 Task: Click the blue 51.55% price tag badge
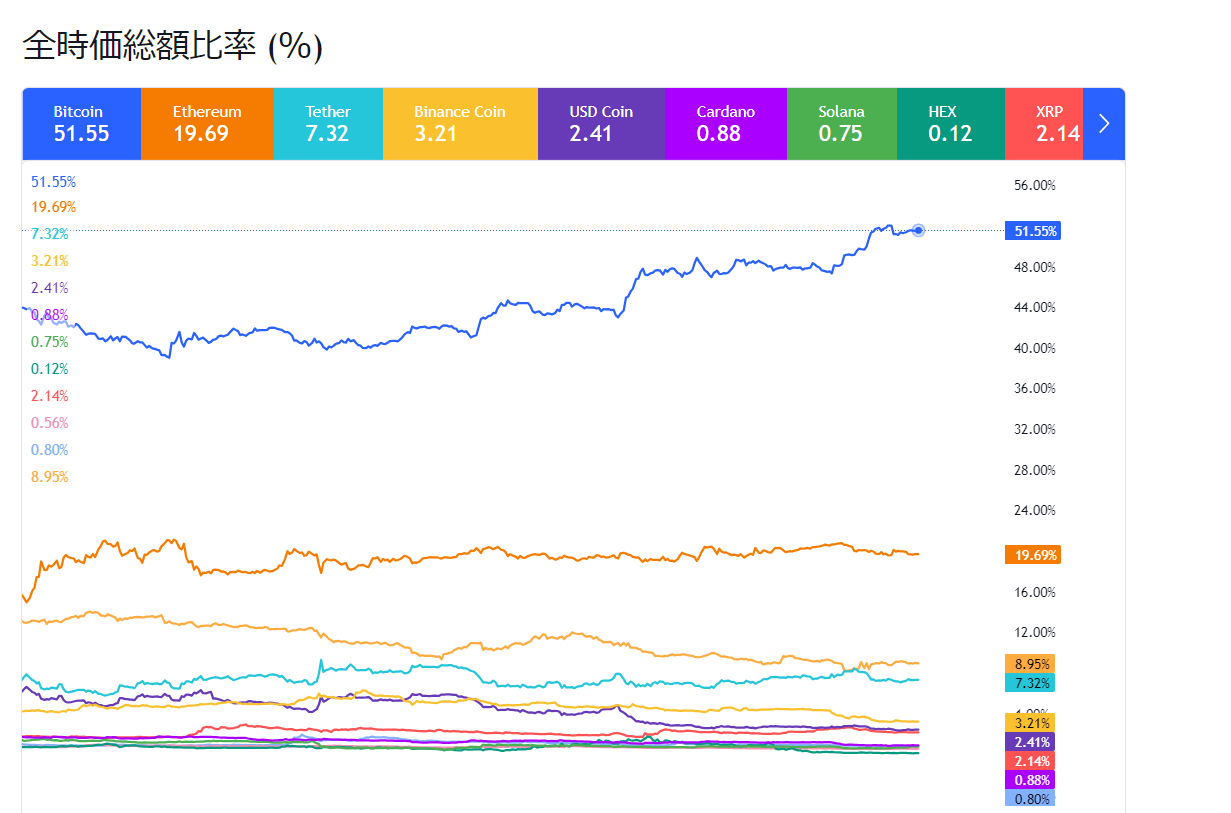point(1032,230)
